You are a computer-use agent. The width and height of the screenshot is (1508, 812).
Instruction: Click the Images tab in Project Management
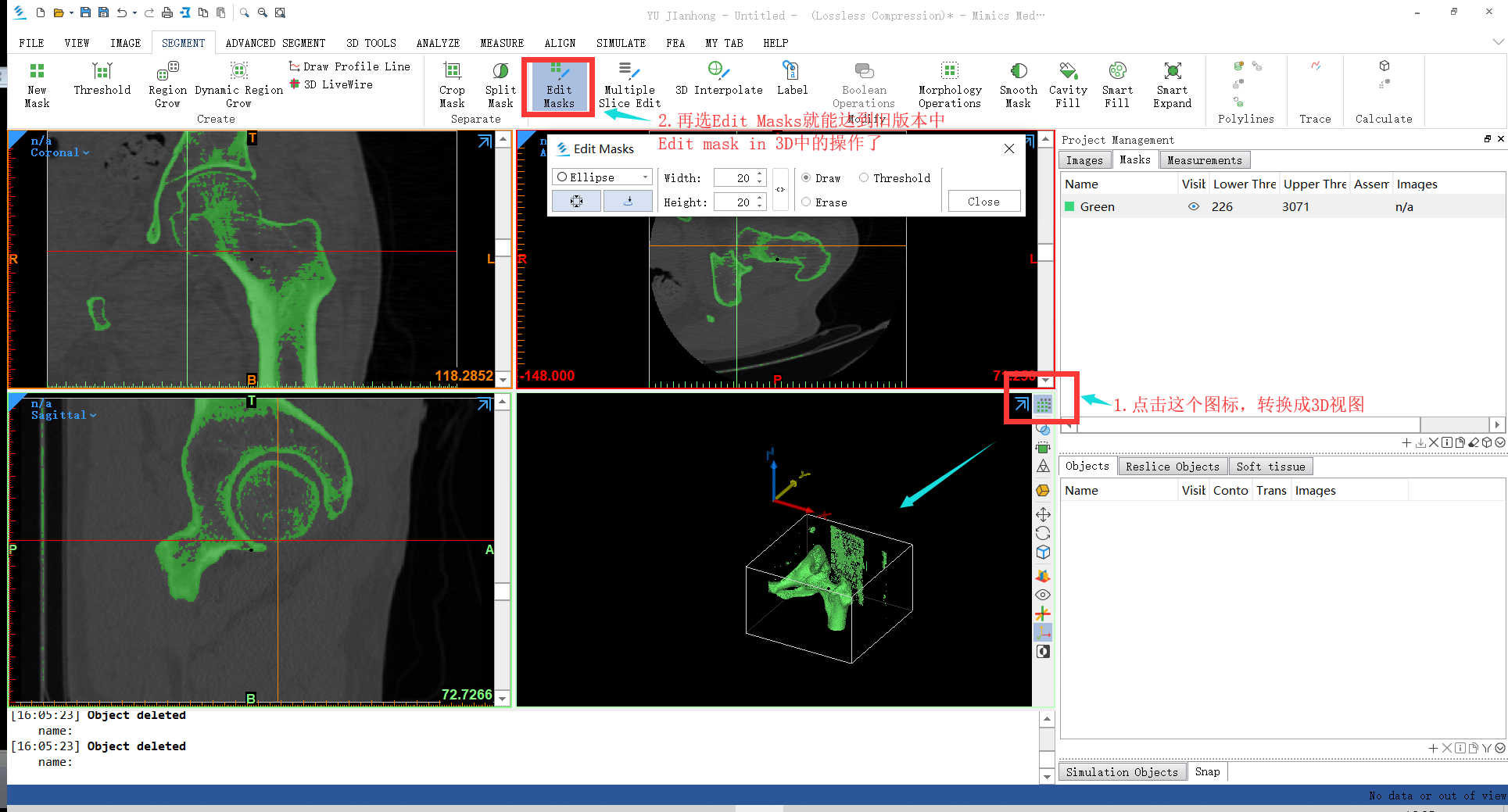click(1084, 160)
